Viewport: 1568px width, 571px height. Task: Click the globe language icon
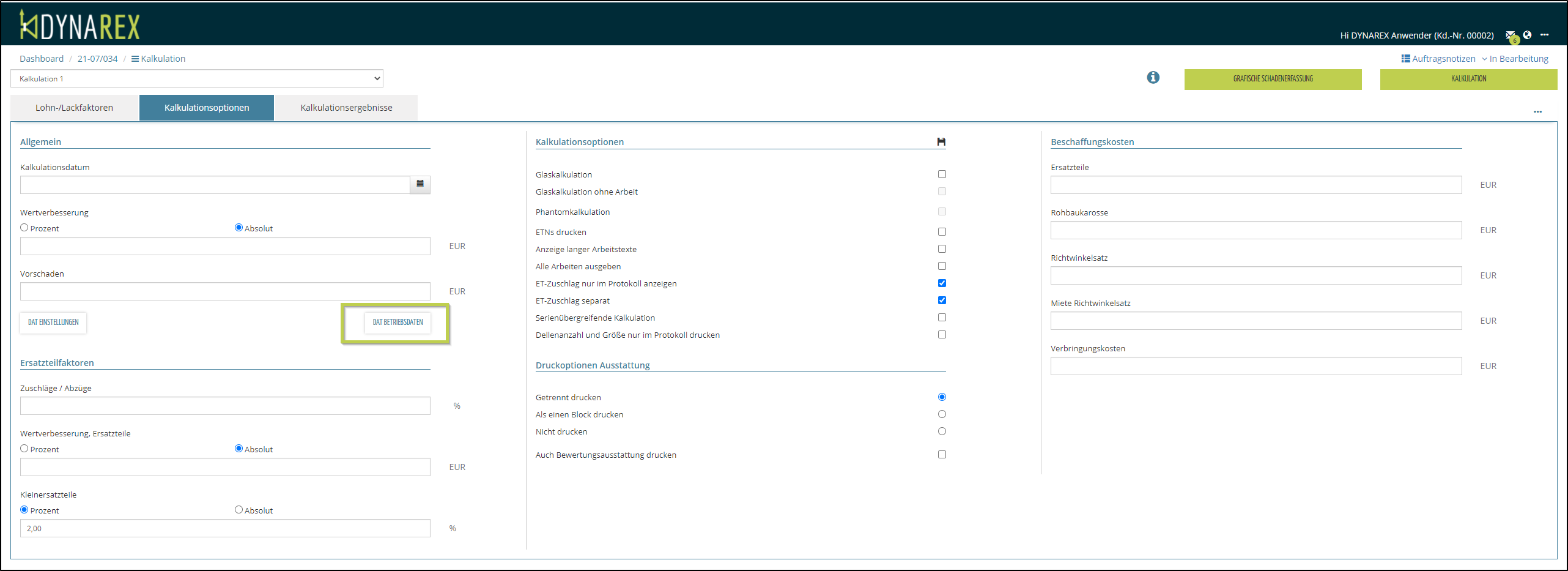click(x=1527, y=35)
